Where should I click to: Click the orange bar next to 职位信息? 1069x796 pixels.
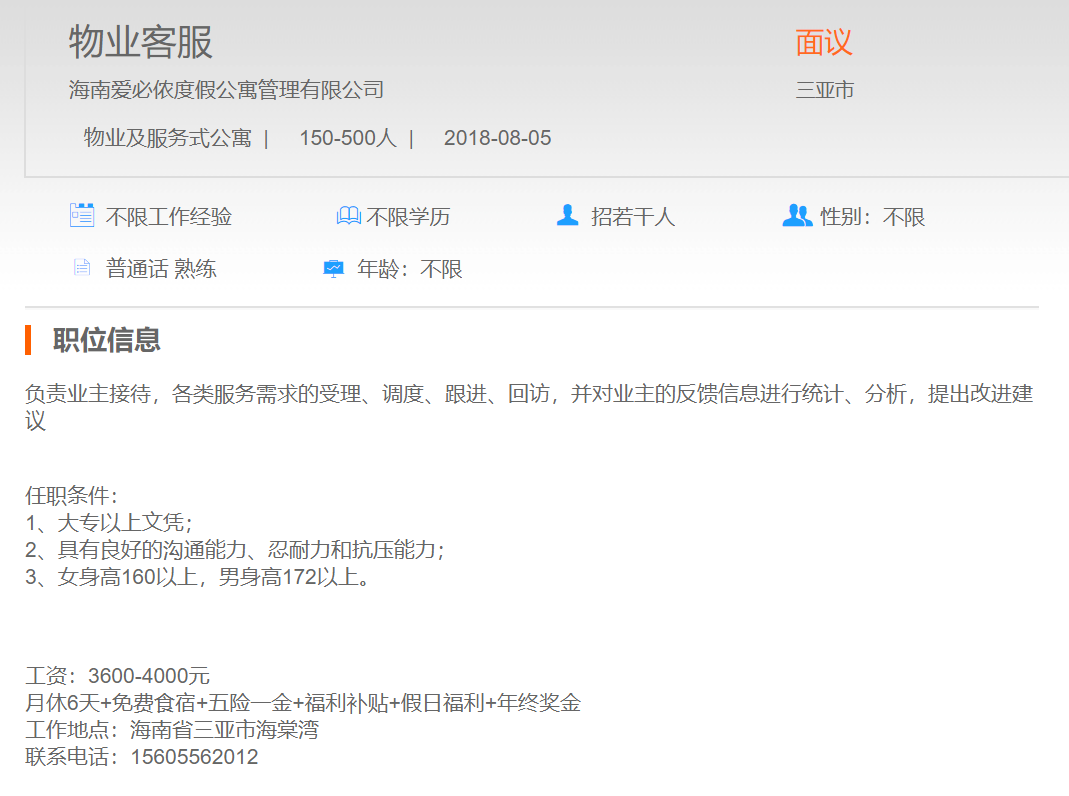(x=29, y=340)
